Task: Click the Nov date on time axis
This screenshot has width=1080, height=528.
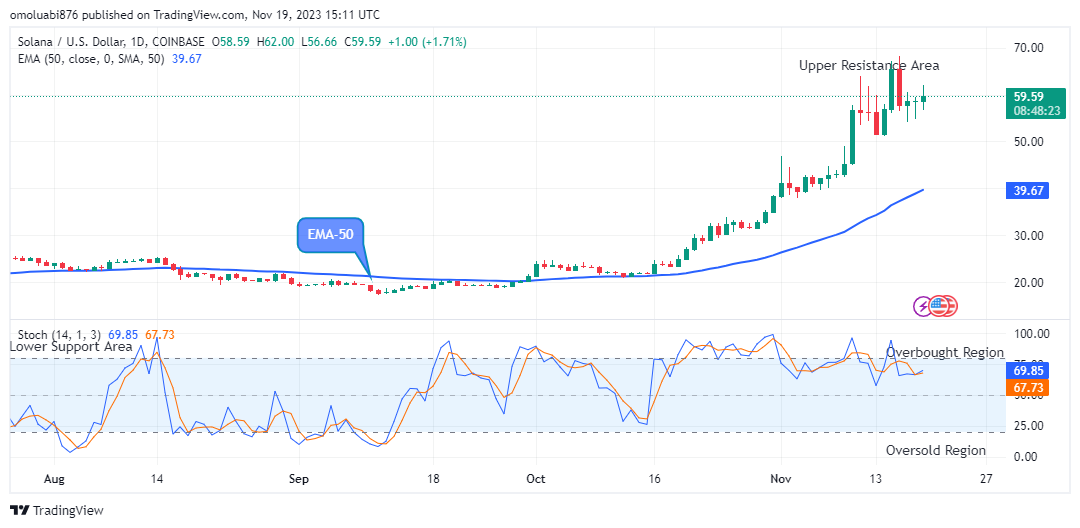Action: [781, 478]
